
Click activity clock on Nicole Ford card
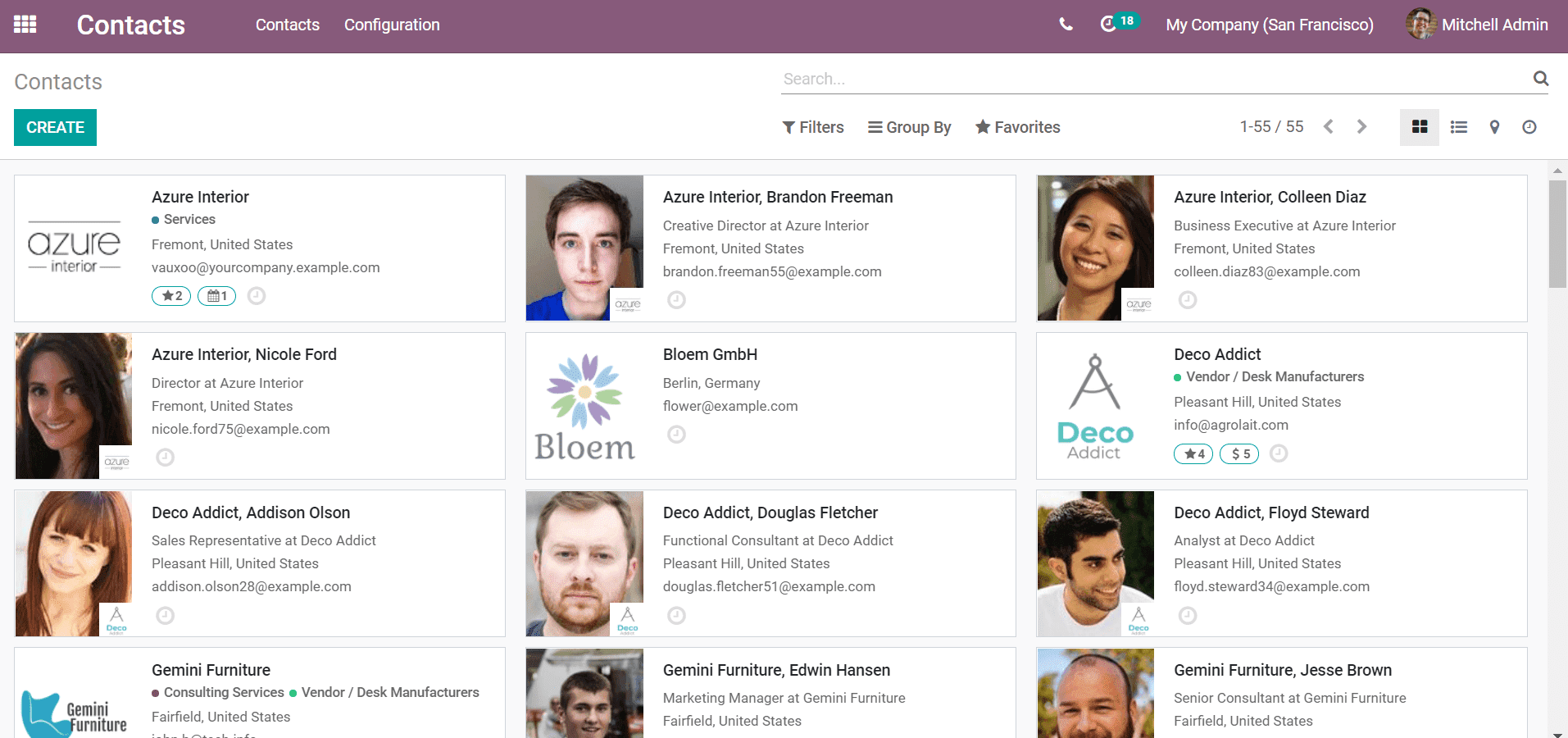coord(166,458)
